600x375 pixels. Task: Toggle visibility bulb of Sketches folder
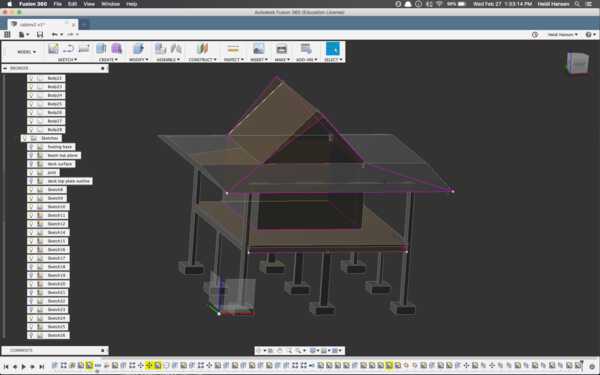tap(25, 138)
